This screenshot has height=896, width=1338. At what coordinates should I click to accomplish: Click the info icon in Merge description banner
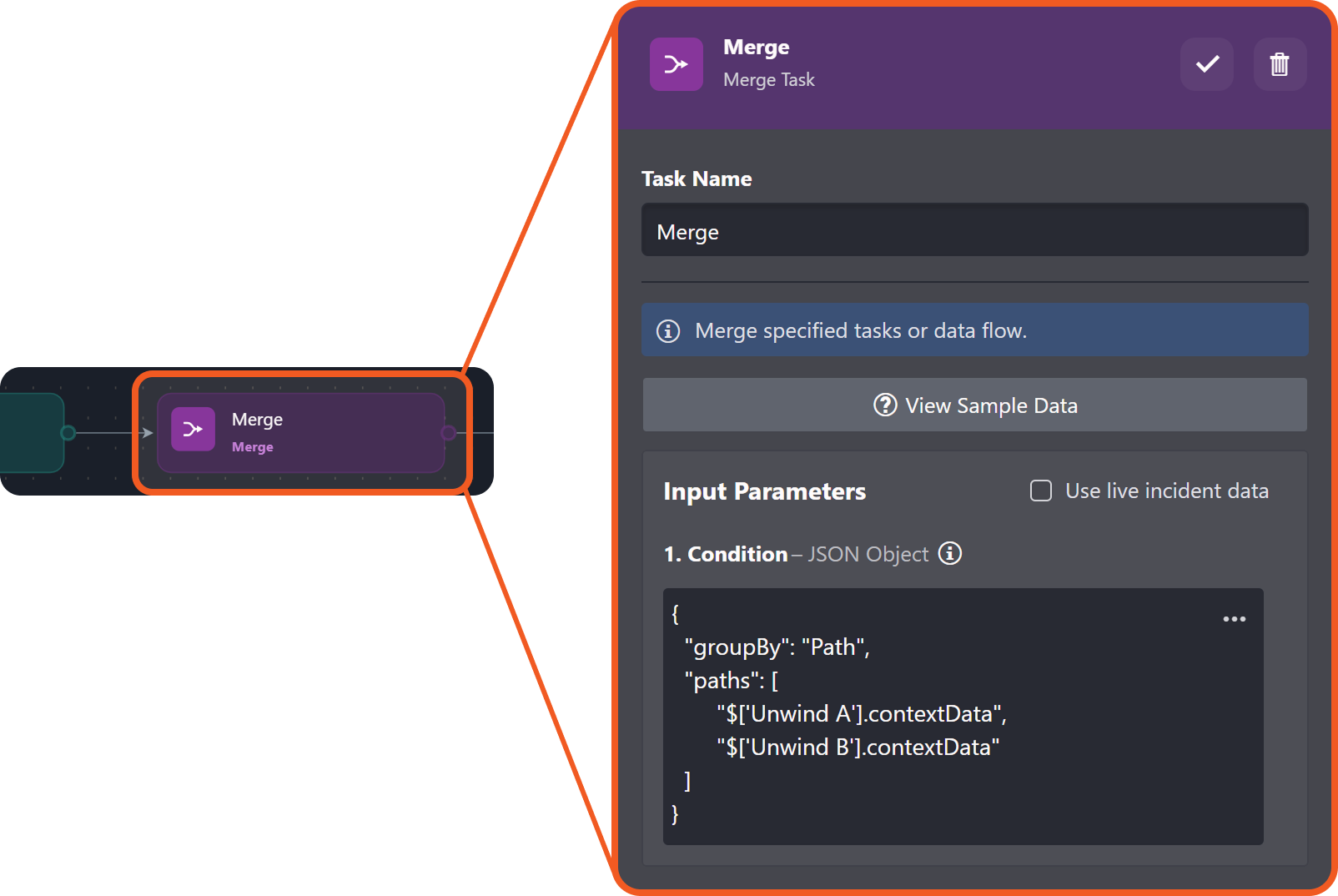(x=668, y=331)
